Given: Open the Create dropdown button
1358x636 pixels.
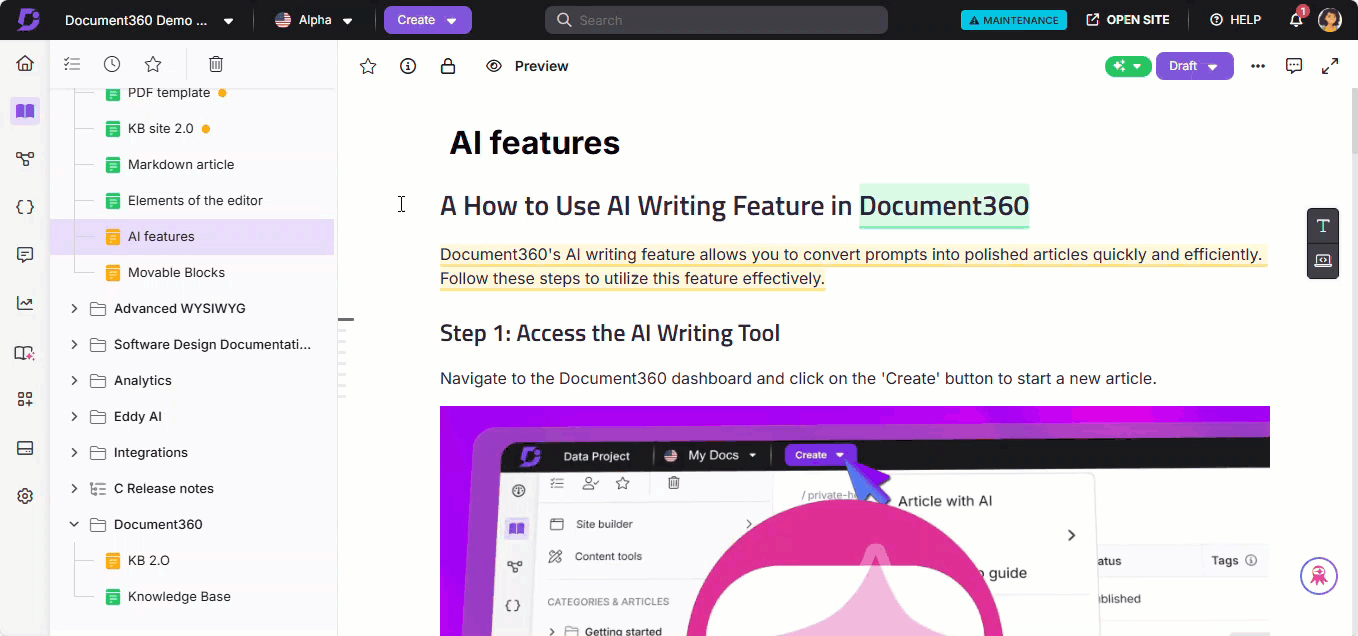Looking at the screenshot, I should pos(427,20).
